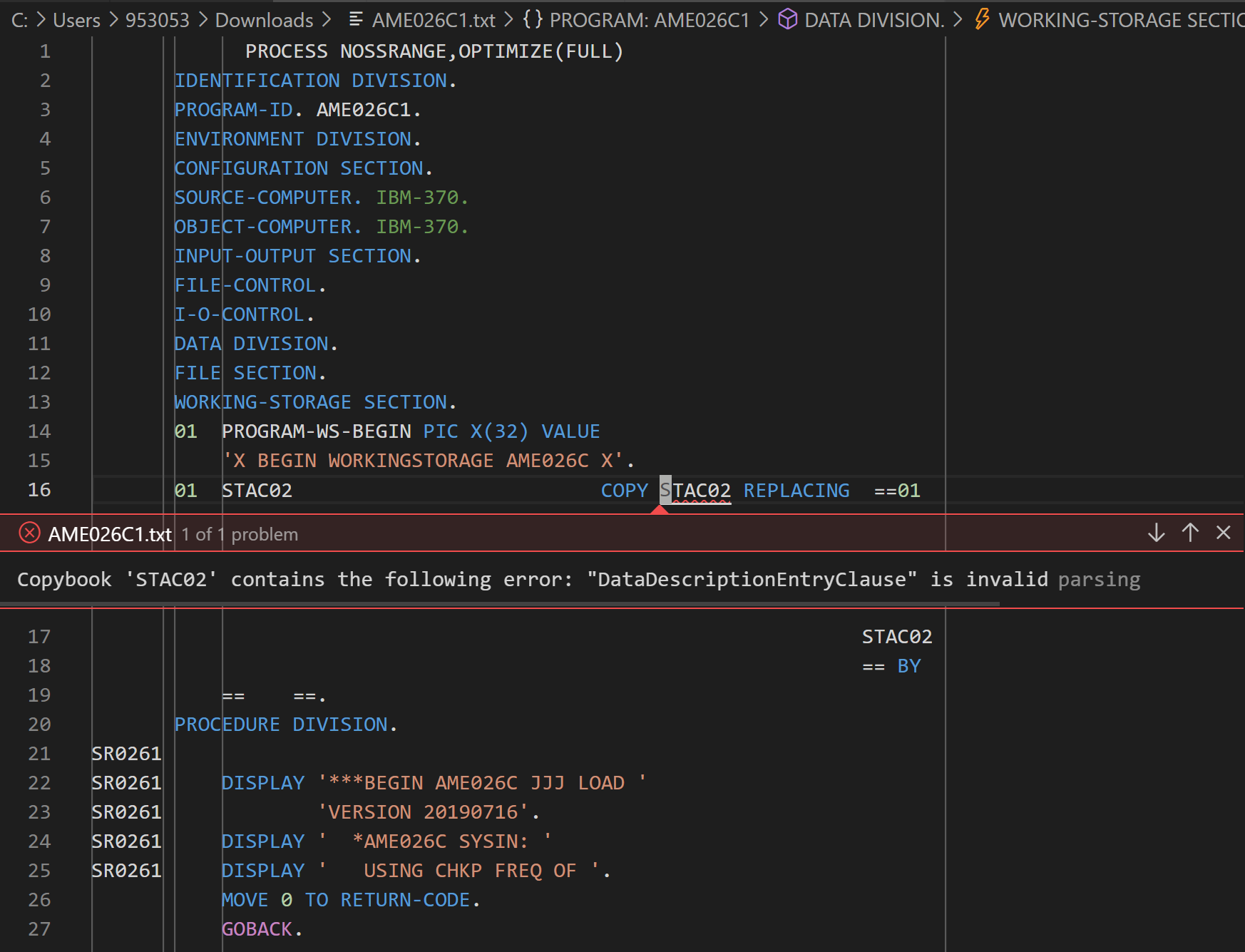Click the down-arrow to go to next problem
Viewport: 1245px width, 952px height.
(1155, 533)
